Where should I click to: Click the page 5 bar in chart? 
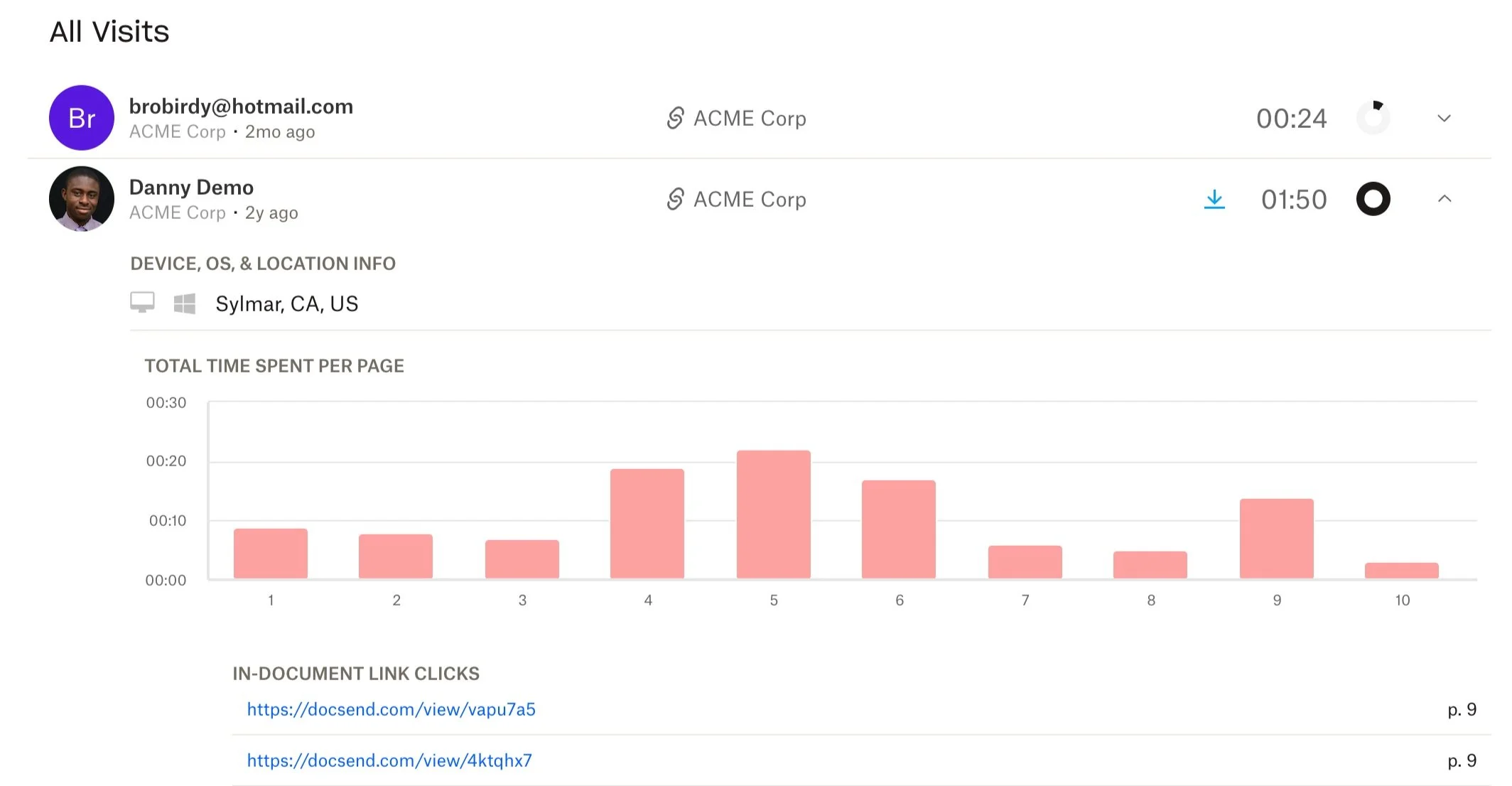[x=773, y=515]
